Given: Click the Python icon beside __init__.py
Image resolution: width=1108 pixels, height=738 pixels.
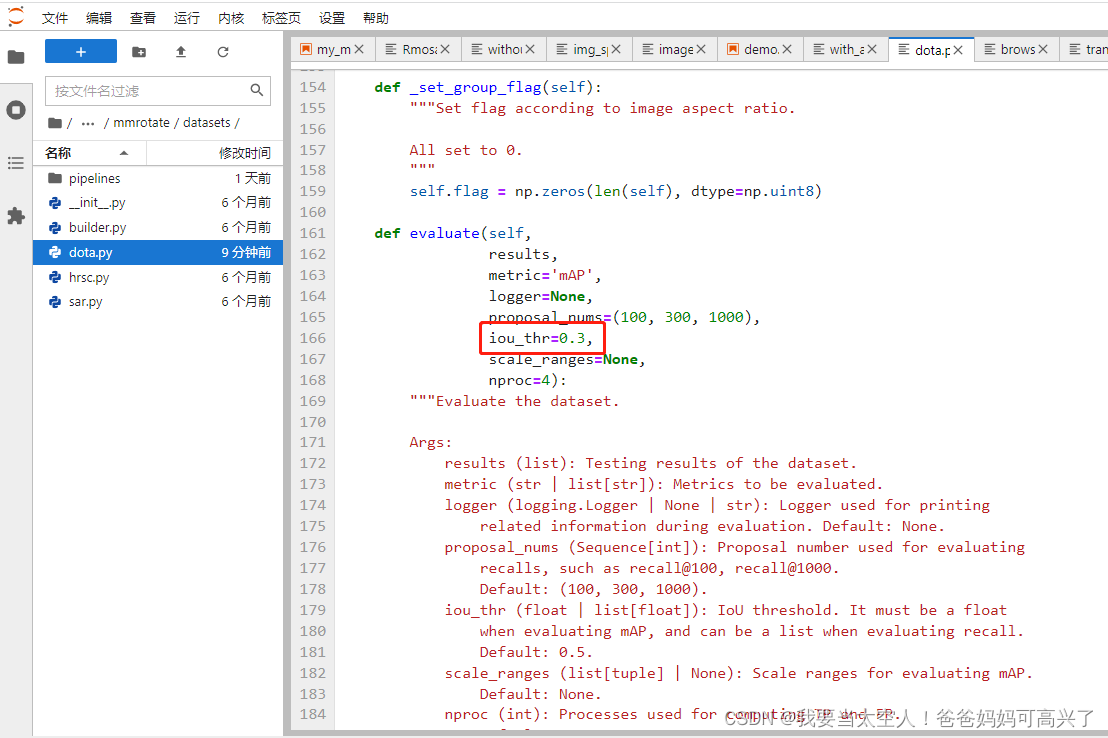Looking at the screenshot, I should pos(55,203).
